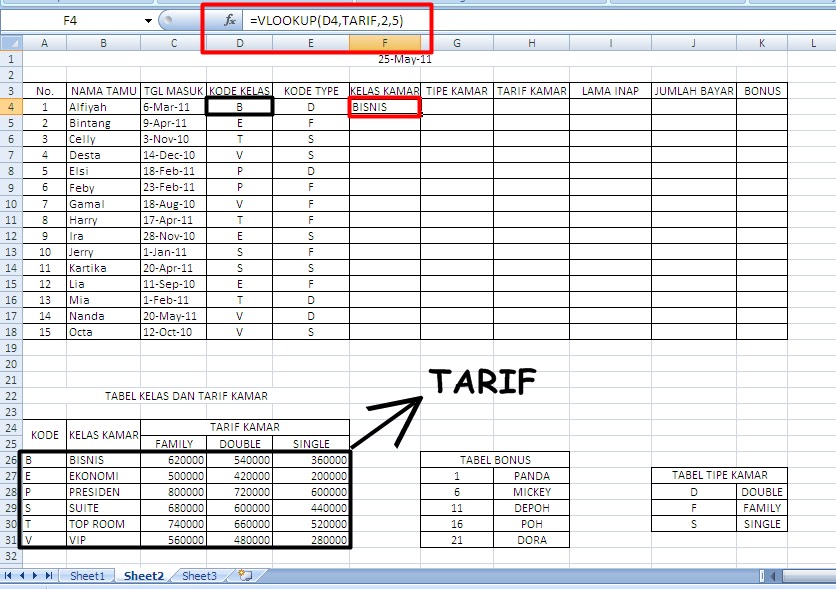This screenshot has height=589, width=836.
Task: Go to the last sheet navigation arrow
Action: click(x=49, y=576)
